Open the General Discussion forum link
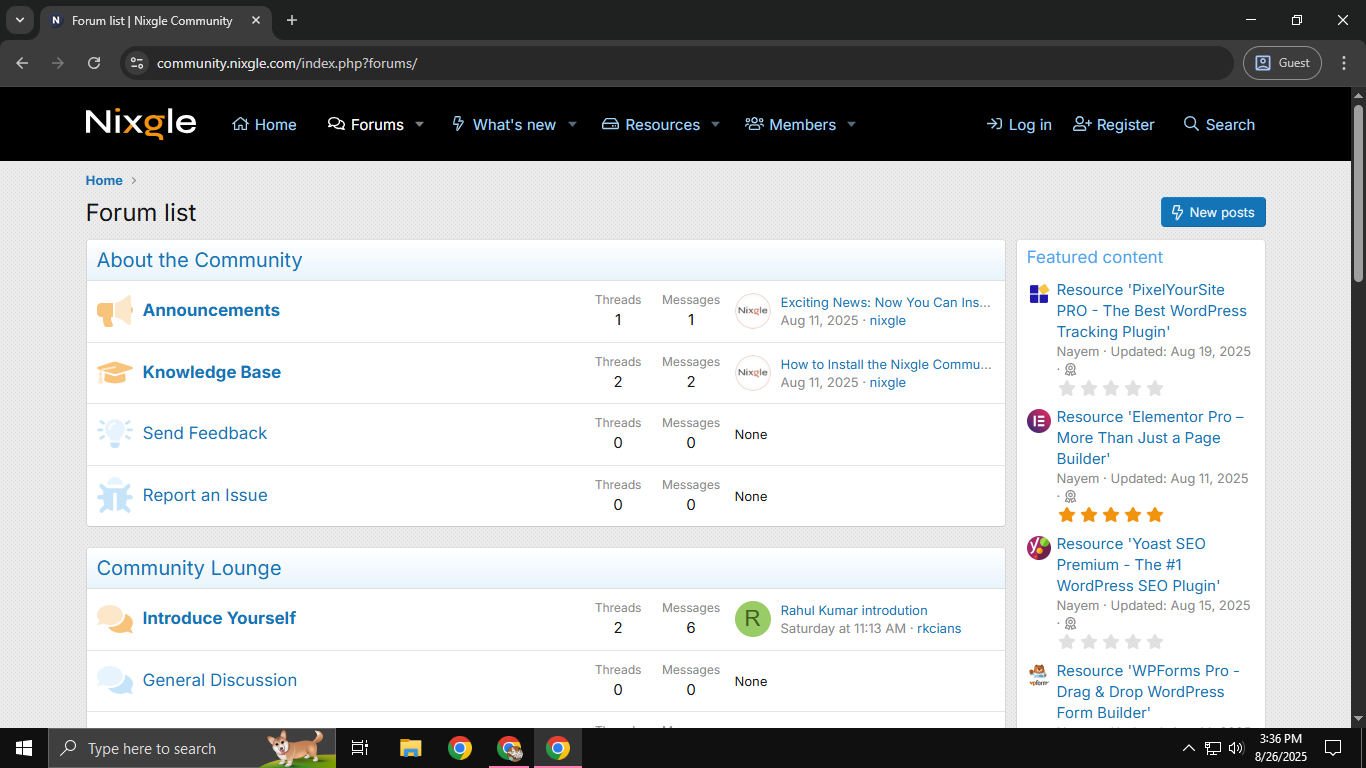Image resolution: width=1366 pixels, height=768 pixels. [220, 681]
